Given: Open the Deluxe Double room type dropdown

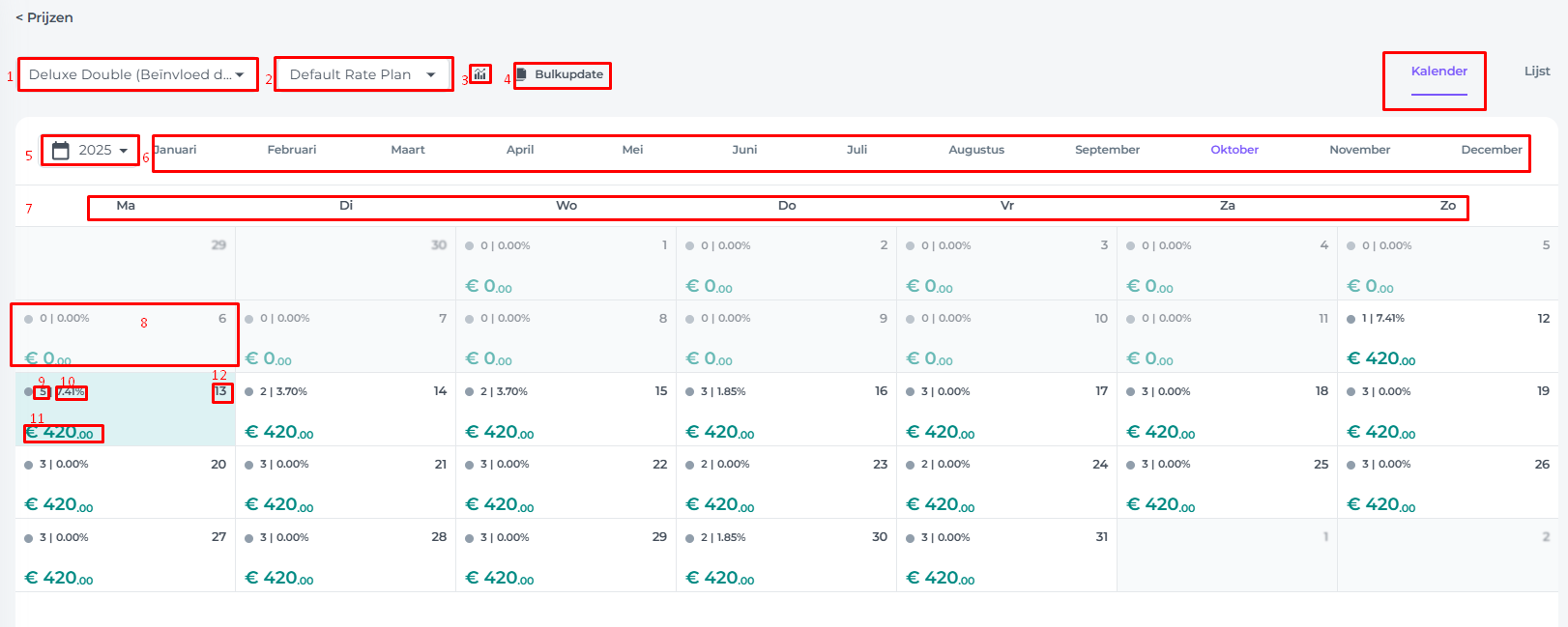Looking at the screenshot, I should (137, 74).
